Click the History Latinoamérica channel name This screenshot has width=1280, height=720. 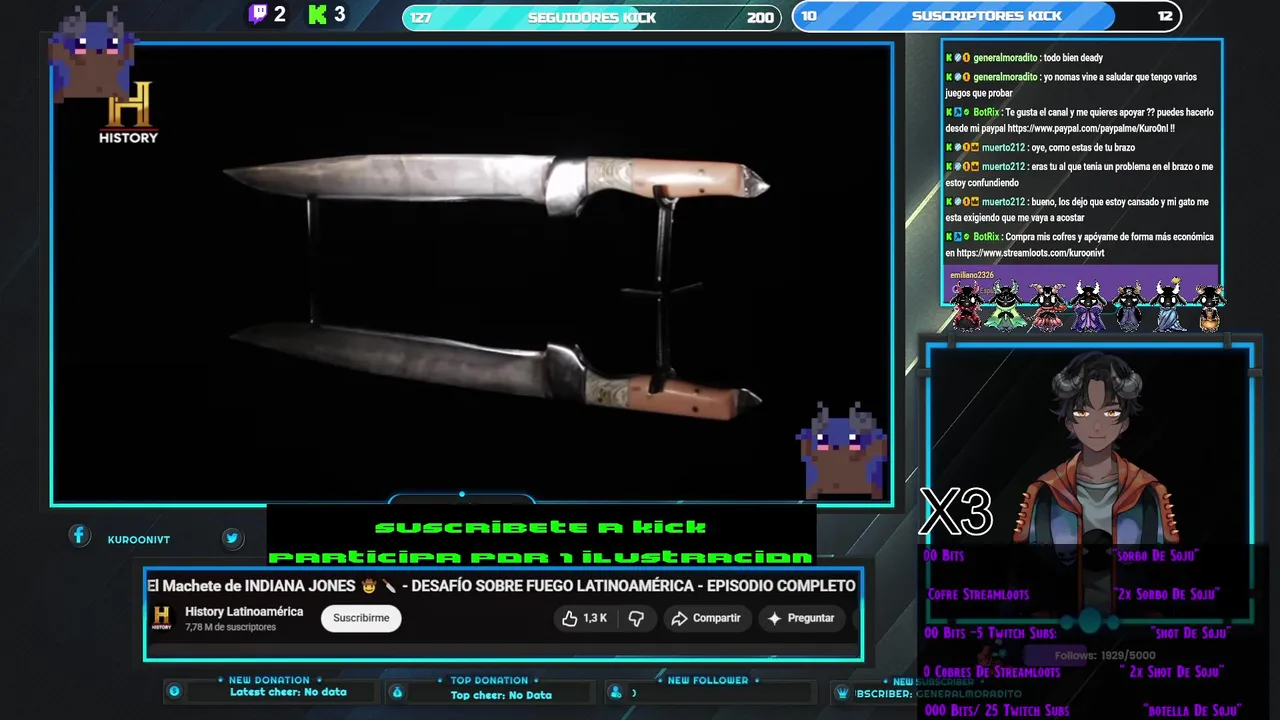click(244, 611)
